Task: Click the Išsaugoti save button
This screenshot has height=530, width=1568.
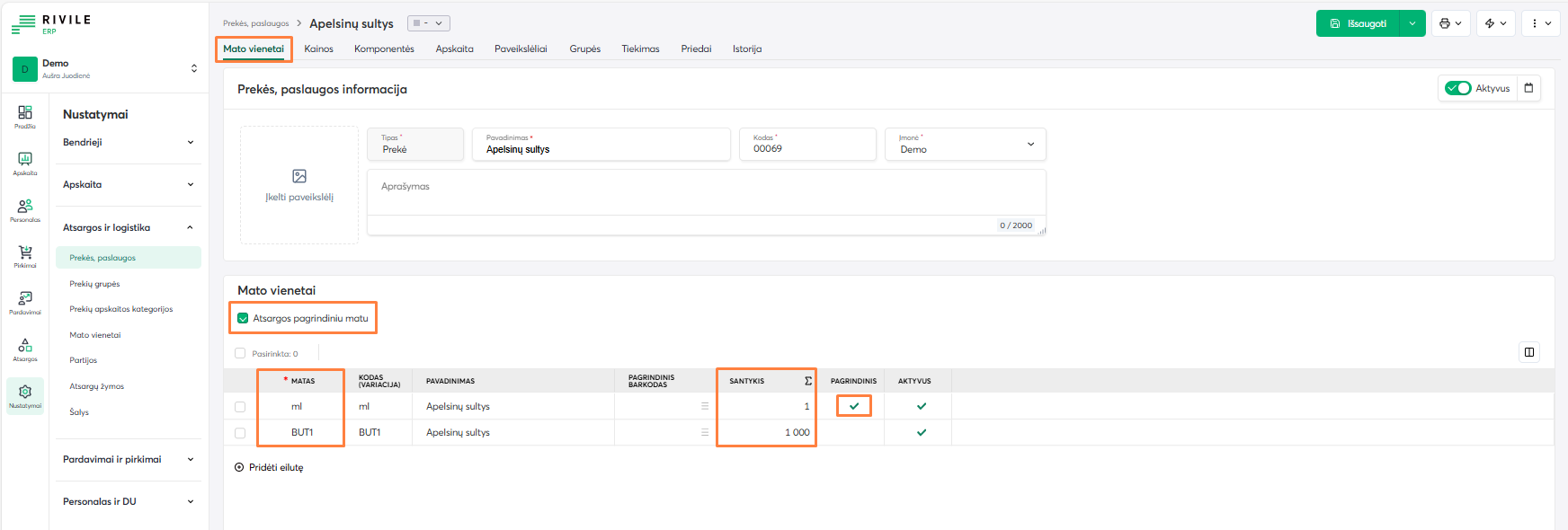Action: (x=1358, y=23)
